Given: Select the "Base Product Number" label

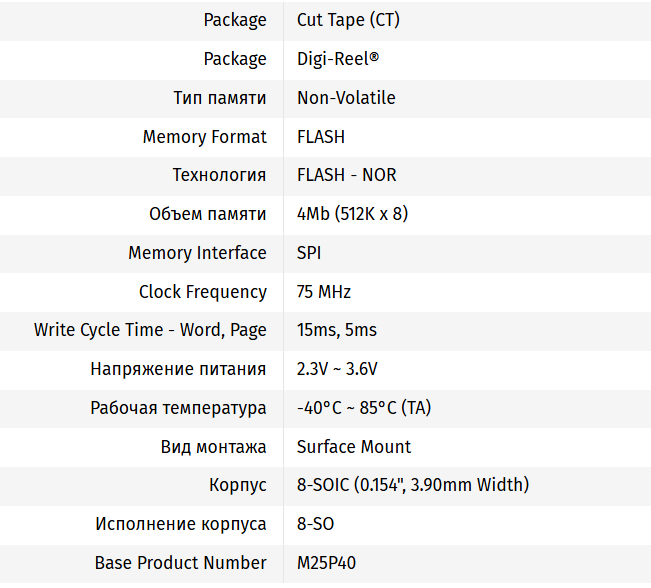Looking at the screenshot, I should coord(181,563).
